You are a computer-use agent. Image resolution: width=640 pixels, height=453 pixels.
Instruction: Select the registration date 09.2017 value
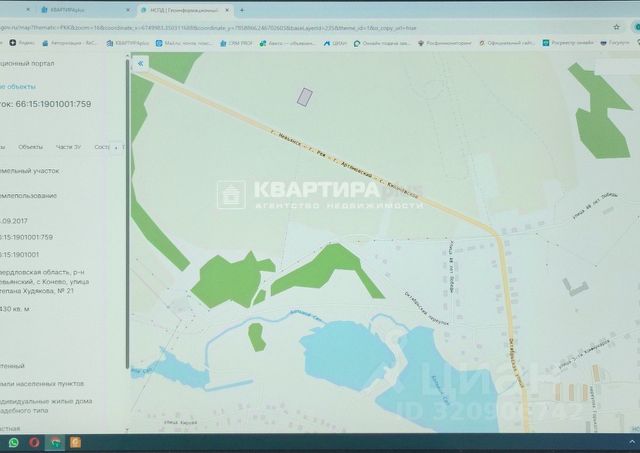(14, 221)
